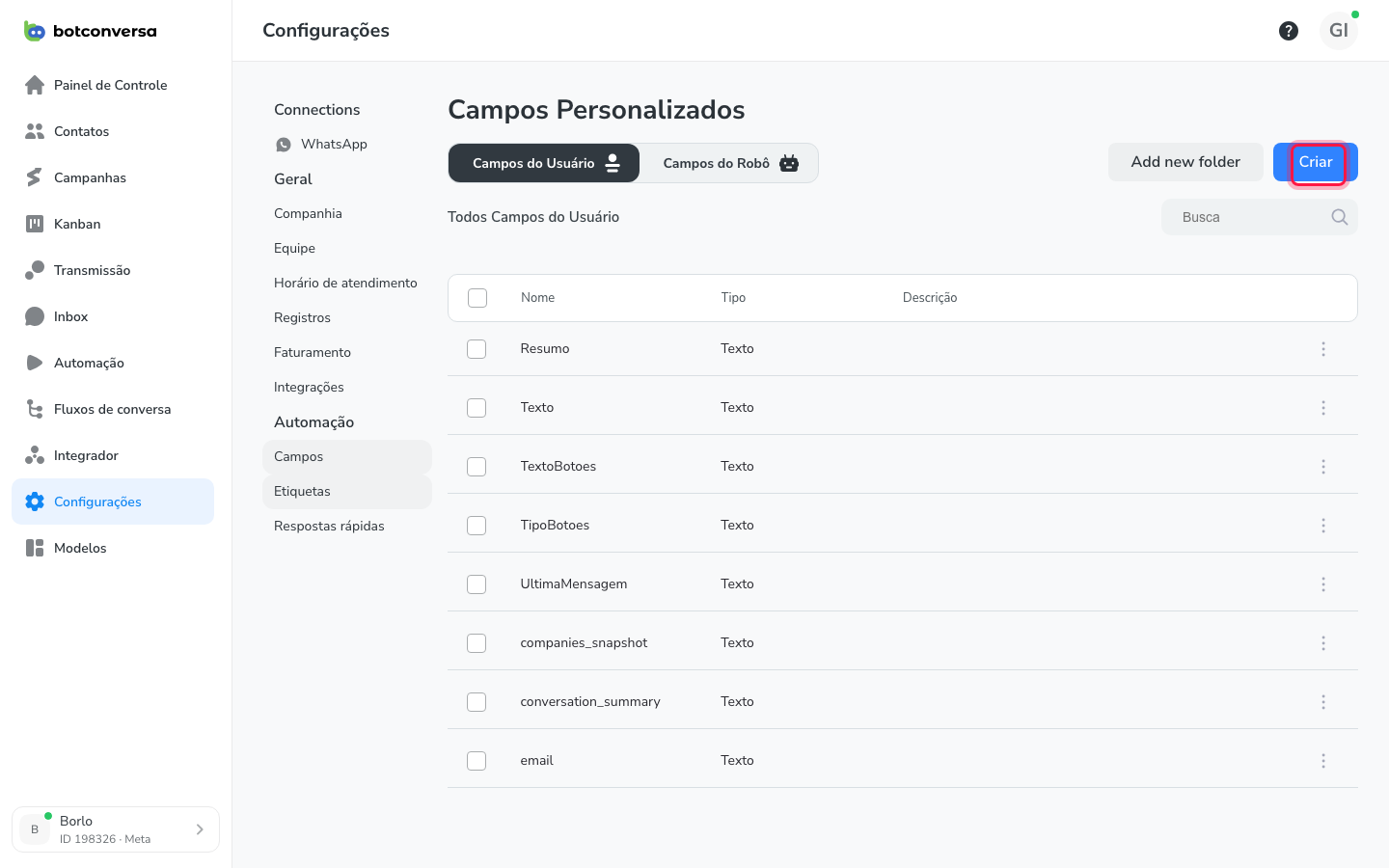Click the Kanban board icon
The width and height of the screenshot is (1389, 868).
click(x=35, y=224)
